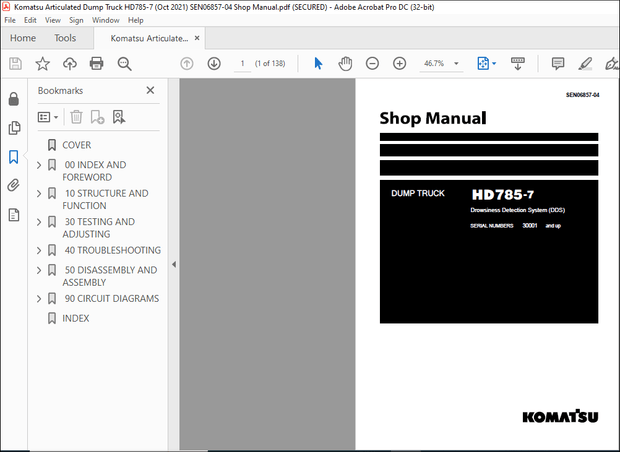
Task: Open the zoom percentage dropdown arrow
Action: 456,63
